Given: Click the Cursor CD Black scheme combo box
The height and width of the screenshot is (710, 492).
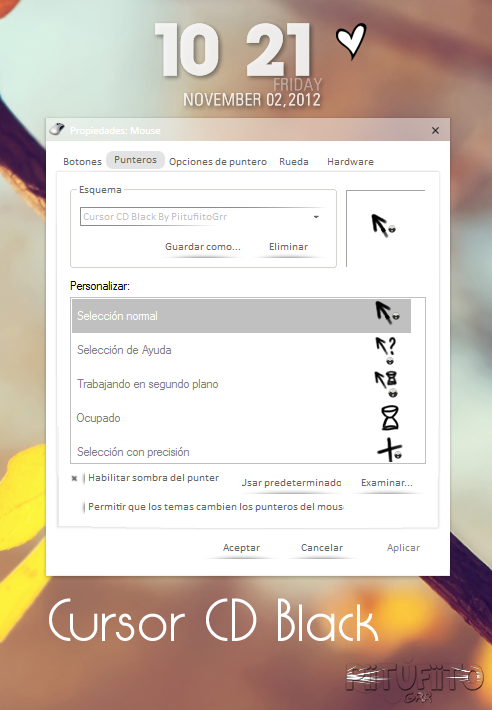Looking at the screenshot, I should click(x=202, y=217).
